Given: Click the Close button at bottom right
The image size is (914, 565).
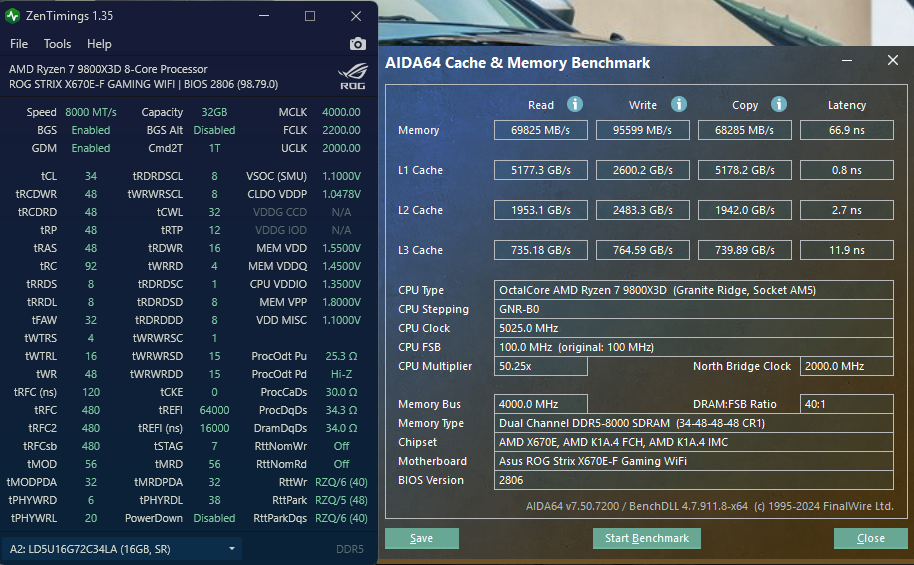Looking at the screenshot, I should 870,538.
